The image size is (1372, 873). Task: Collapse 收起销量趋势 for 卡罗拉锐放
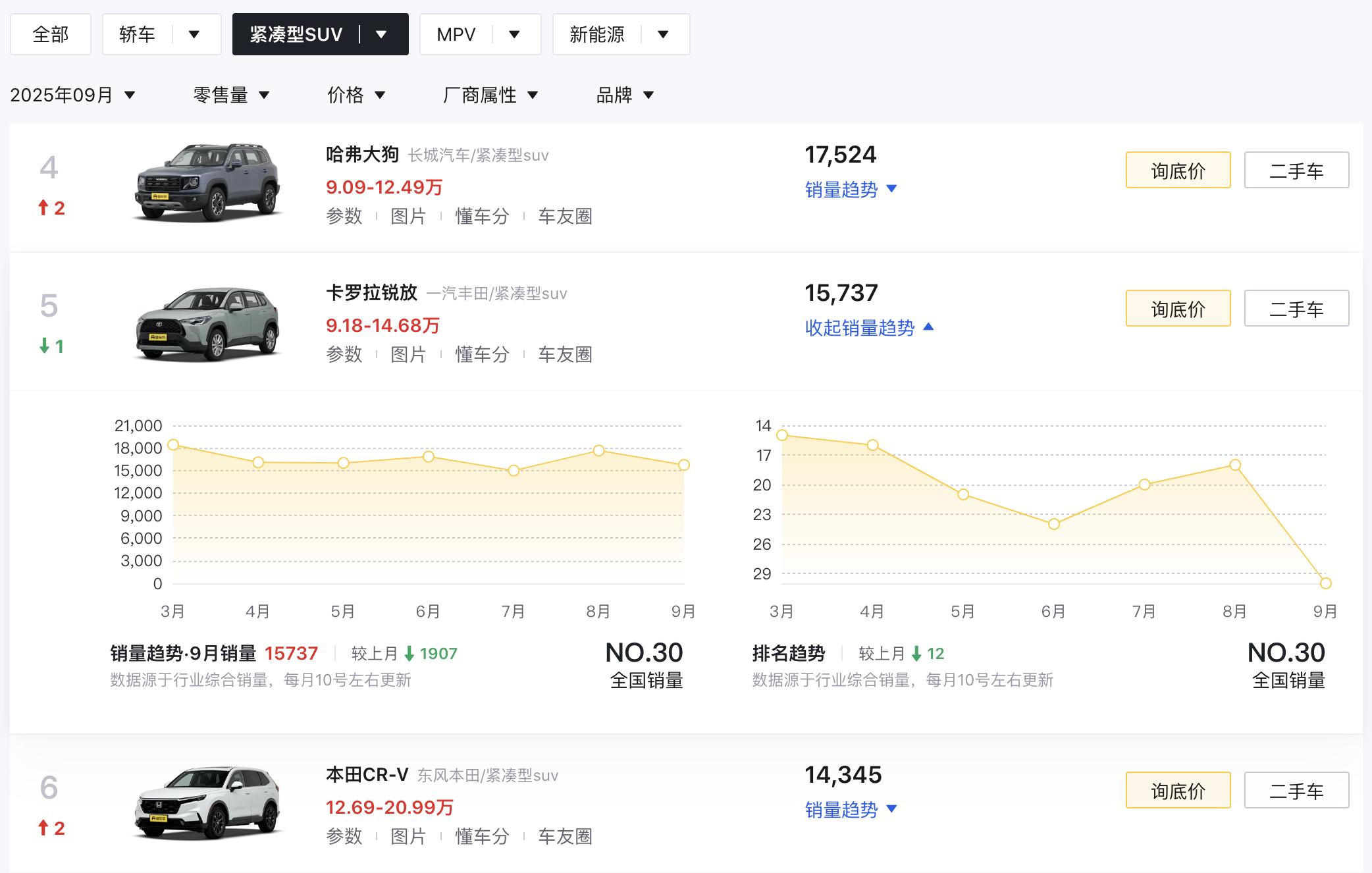pos(869,328)
